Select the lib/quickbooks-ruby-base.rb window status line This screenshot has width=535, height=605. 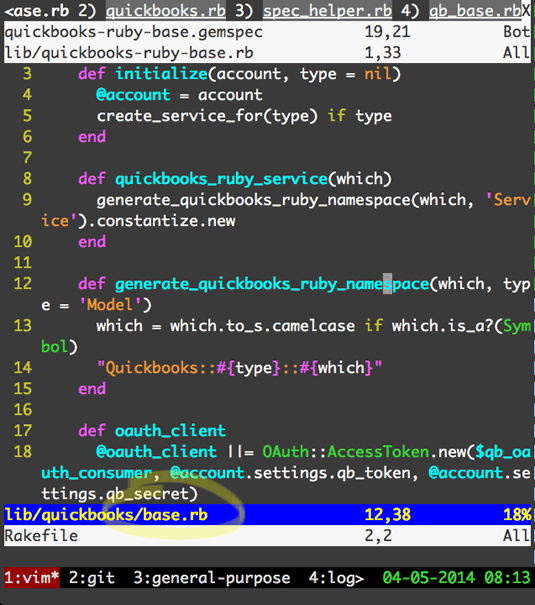(x=267, y=53)
